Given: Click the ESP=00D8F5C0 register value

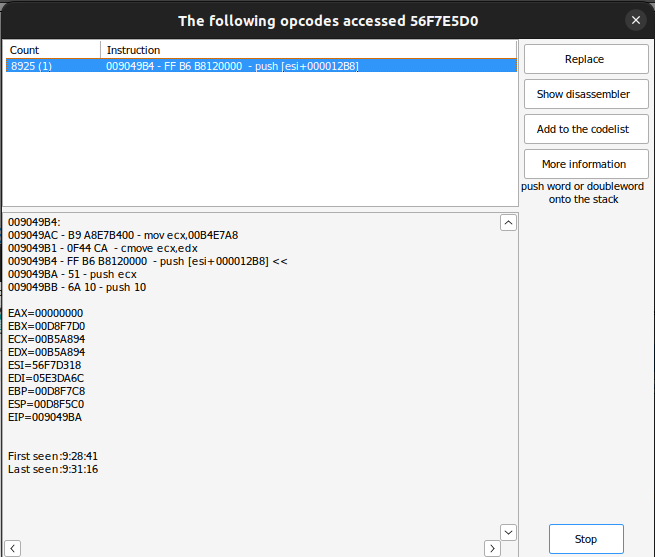Looking at the screenshot, I should point(46,404).
